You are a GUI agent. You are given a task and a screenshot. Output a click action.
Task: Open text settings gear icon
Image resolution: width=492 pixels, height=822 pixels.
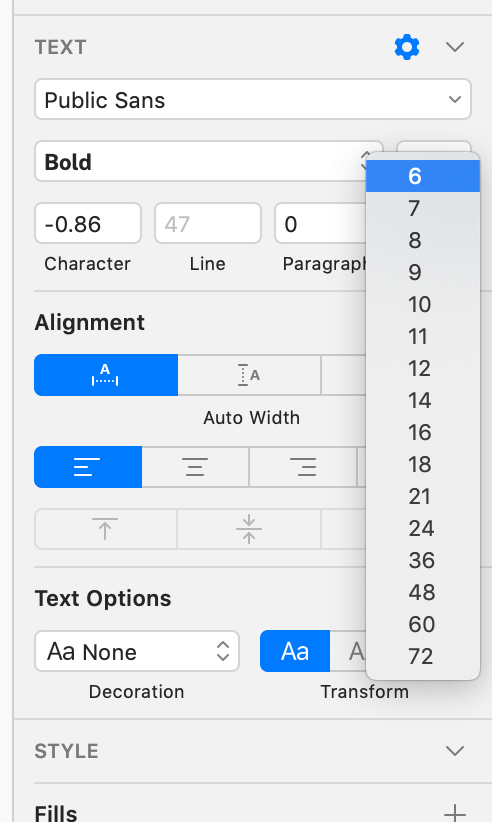tap(407, 47)
